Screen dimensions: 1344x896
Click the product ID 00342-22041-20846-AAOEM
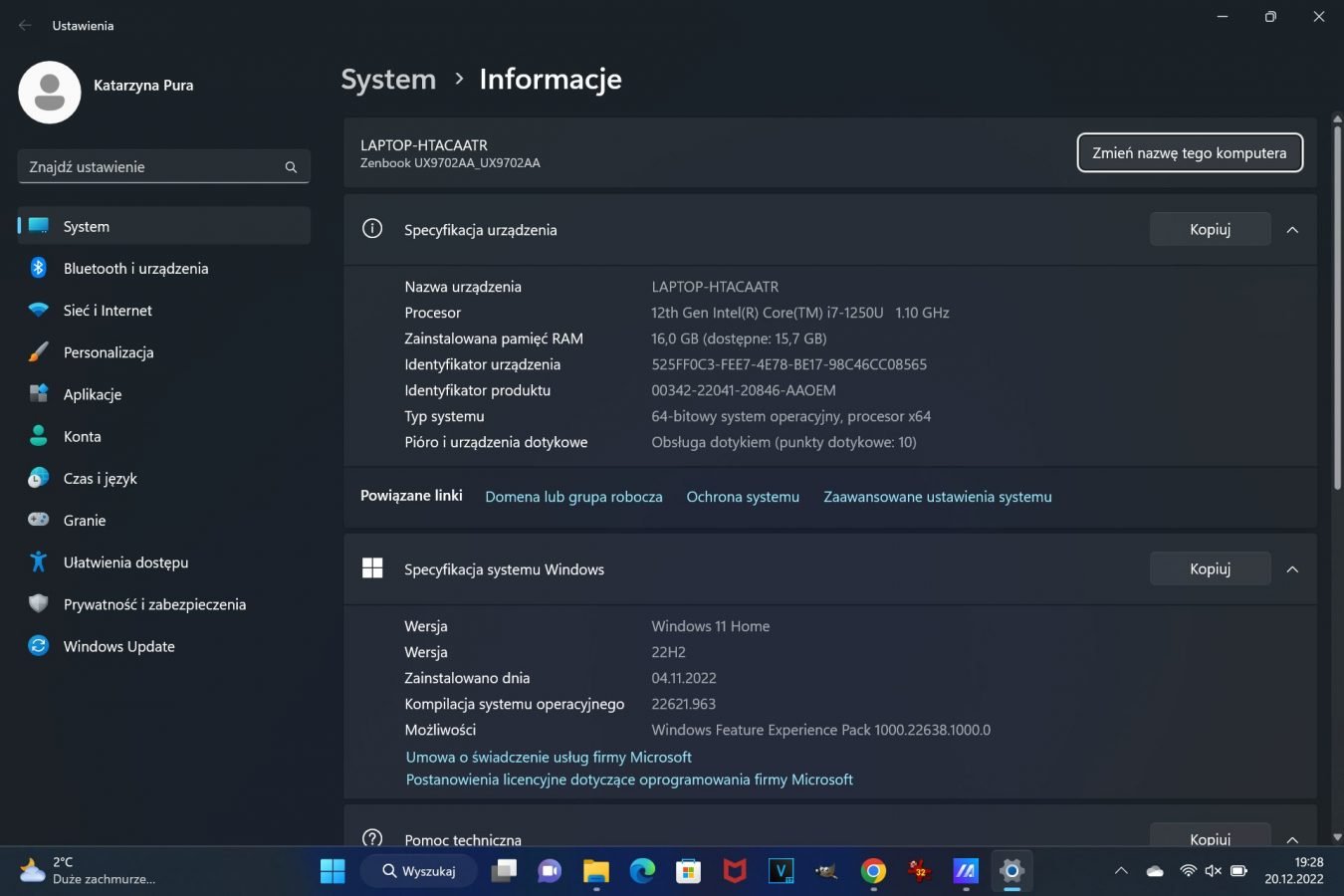(x=744, y=390)
